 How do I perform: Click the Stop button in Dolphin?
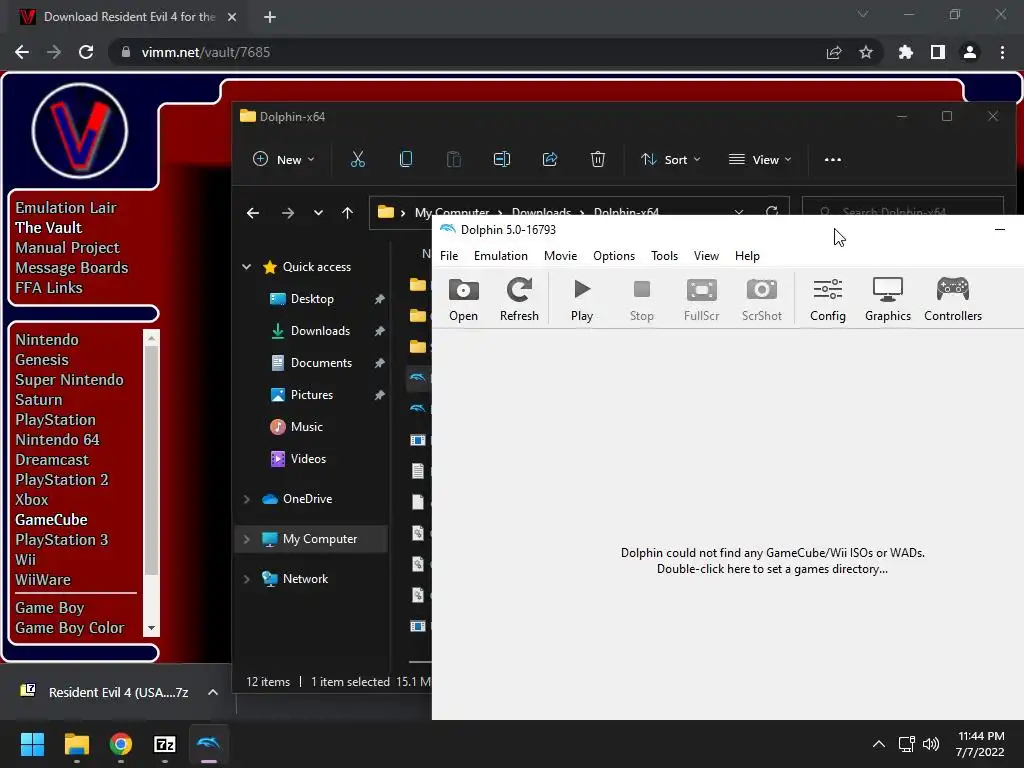[x=641, y=300]
